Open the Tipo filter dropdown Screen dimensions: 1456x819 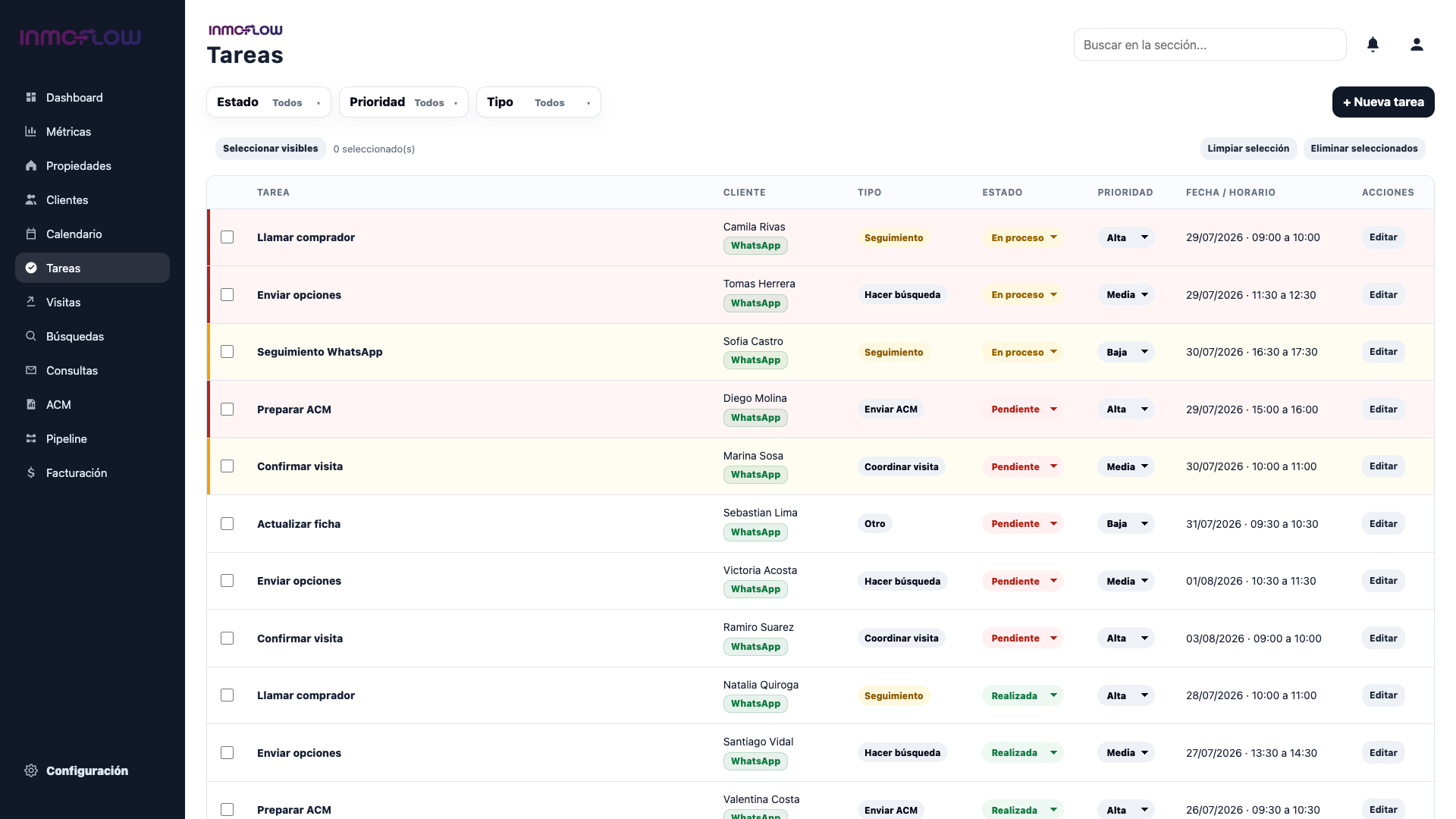coord(538,102)
